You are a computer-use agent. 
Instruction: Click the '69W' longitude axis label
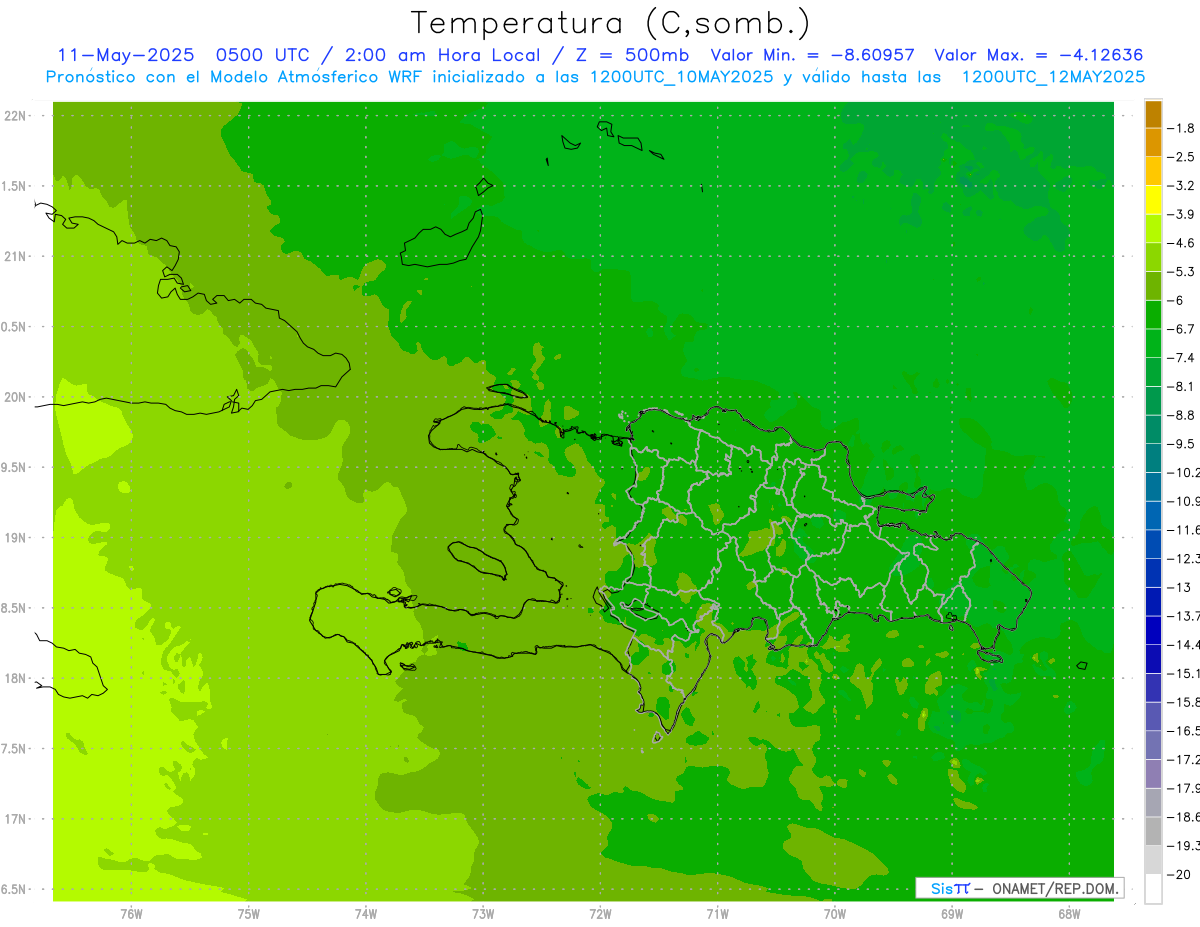click(952, 914)
